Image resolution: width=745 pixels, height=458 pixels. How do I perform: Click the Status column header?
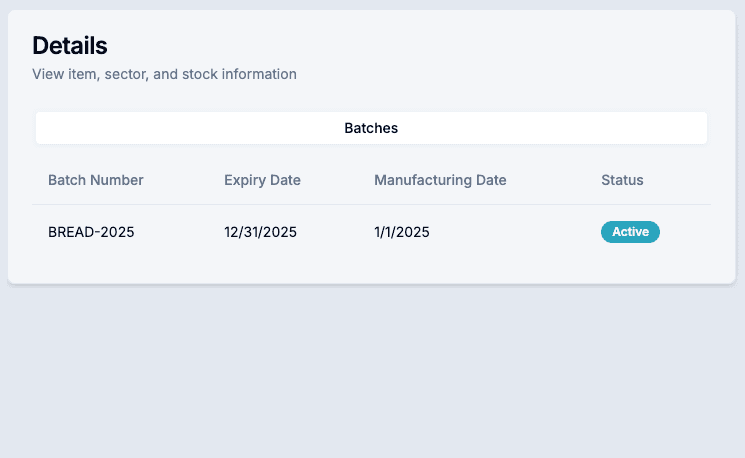[622, 180]
